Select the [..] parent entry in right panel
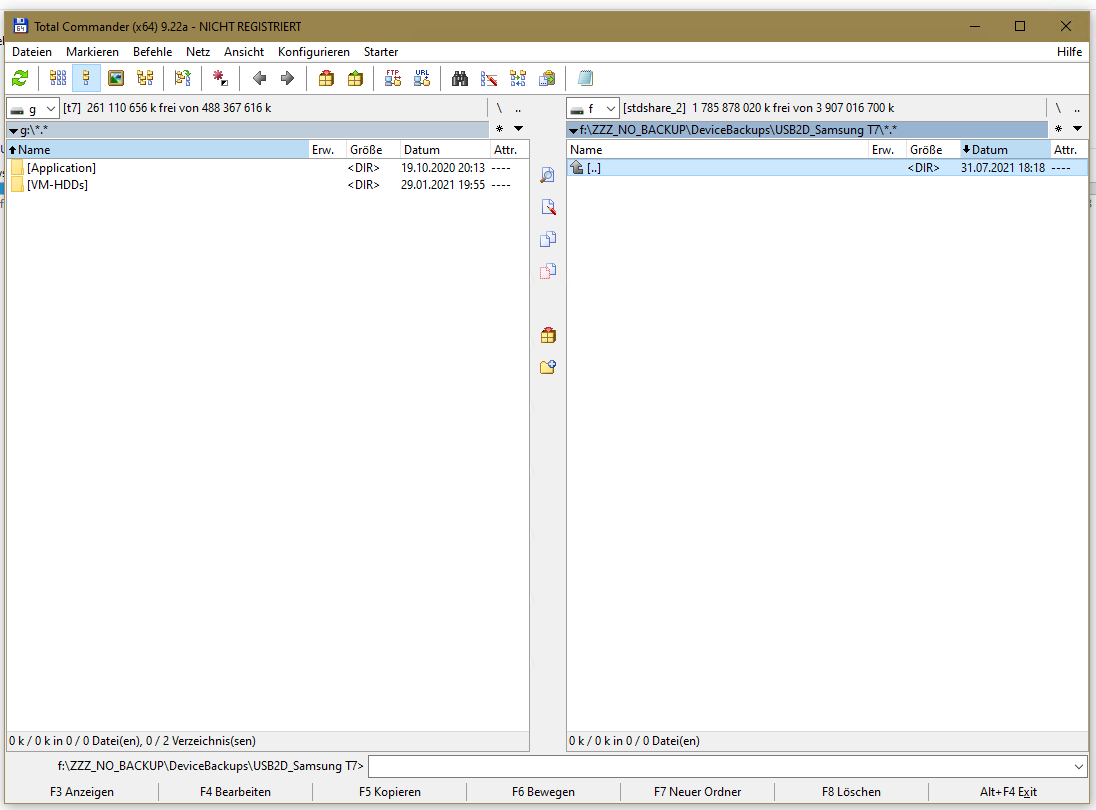Image resolution: width=1096 pixels, height=810 pixels. tap(827, 168)
